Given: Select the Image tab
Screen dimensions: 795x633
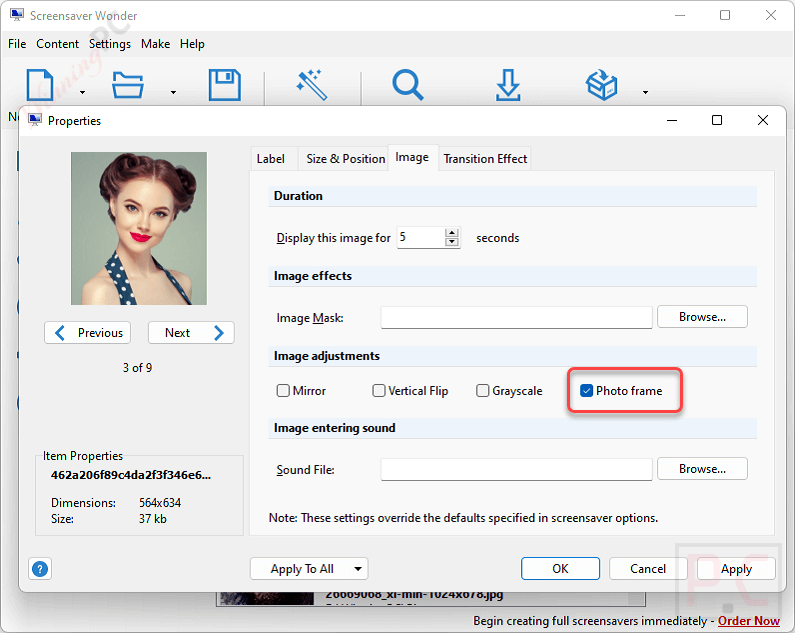Looking at the screenshot, I should click(412, 157).
